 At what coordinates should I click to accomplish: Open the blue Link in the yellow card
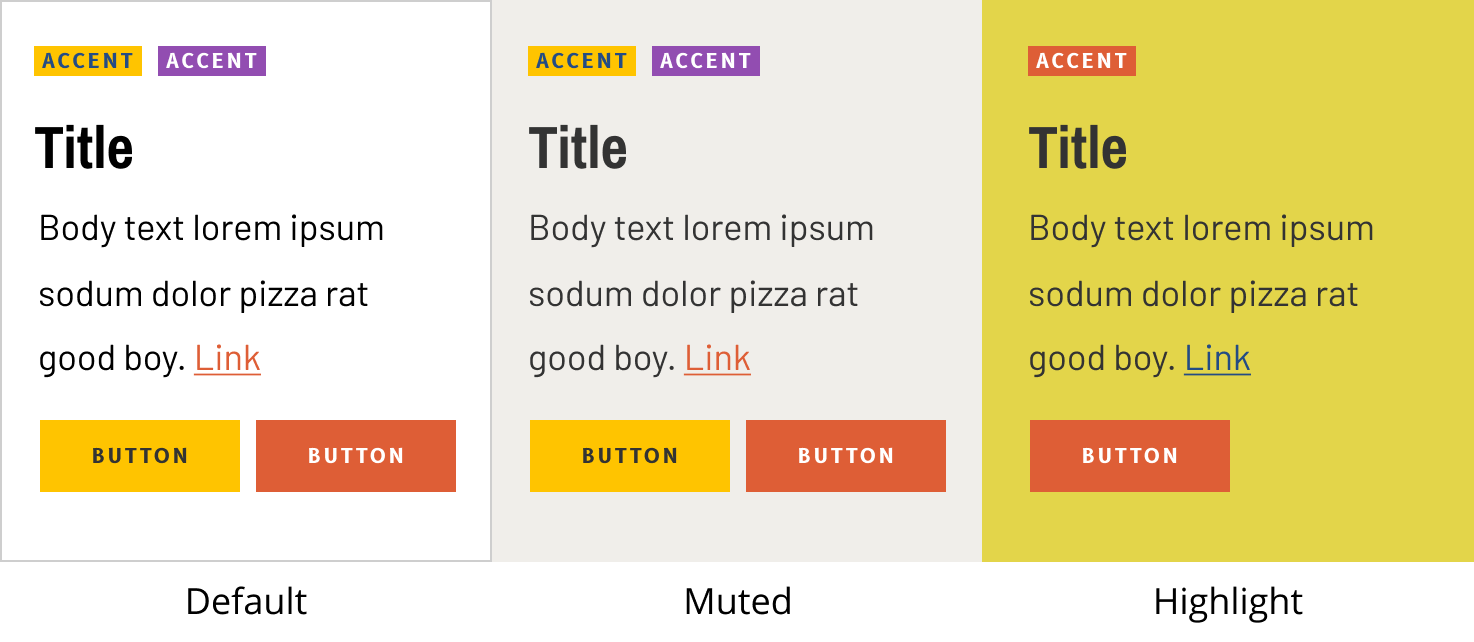(1217, 358)
